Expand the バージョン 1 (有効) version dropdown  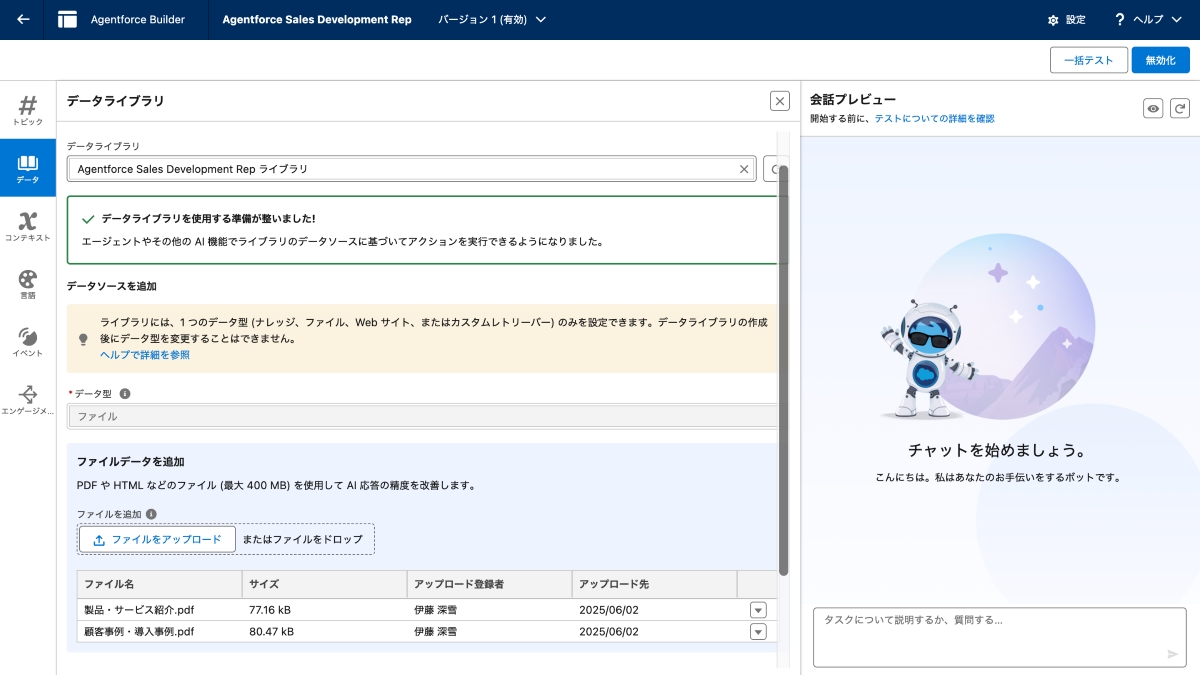(x=492, y=20)
